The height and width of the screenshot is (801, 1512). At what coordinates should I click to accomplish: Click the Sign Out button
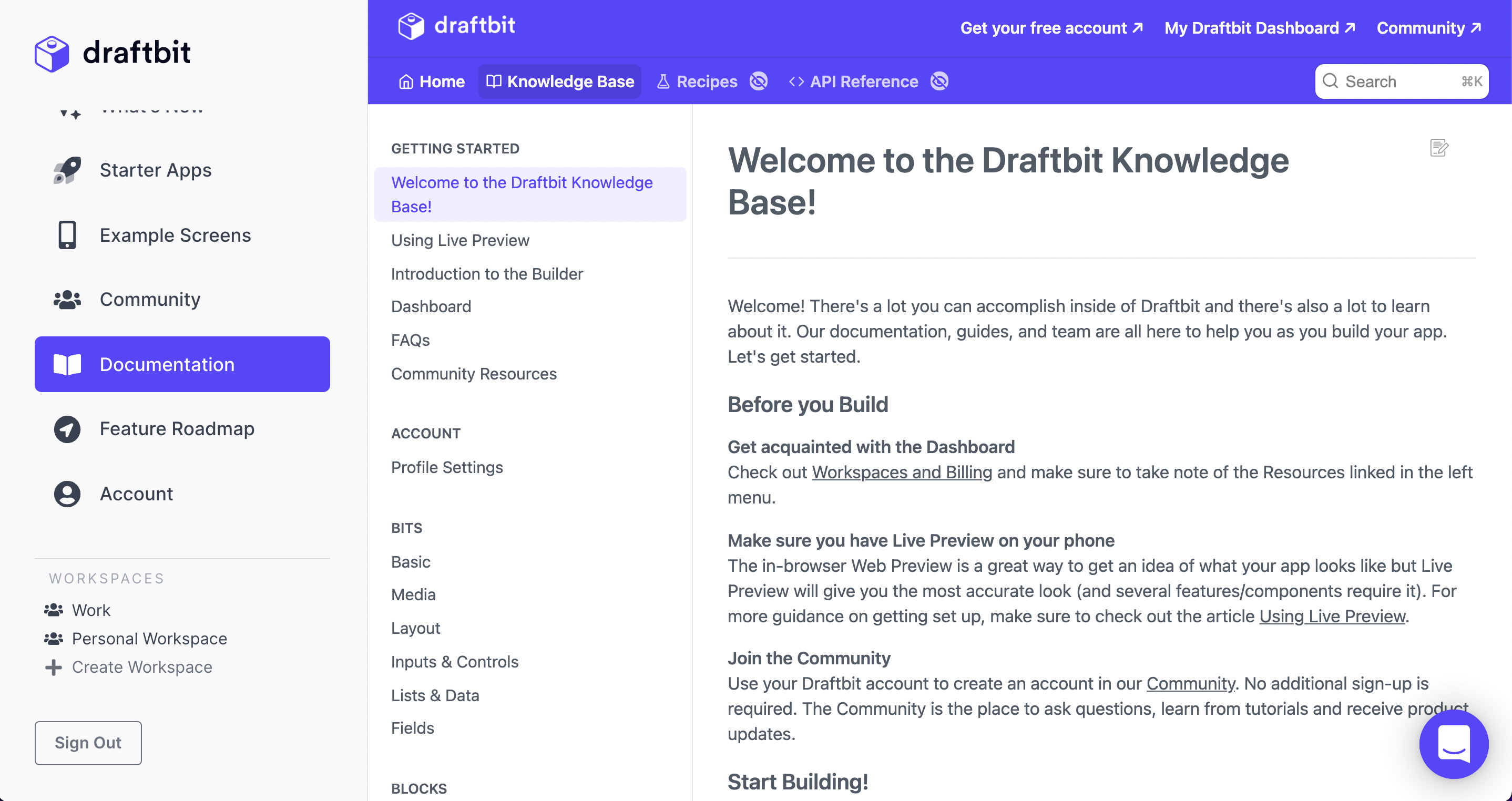88,743
